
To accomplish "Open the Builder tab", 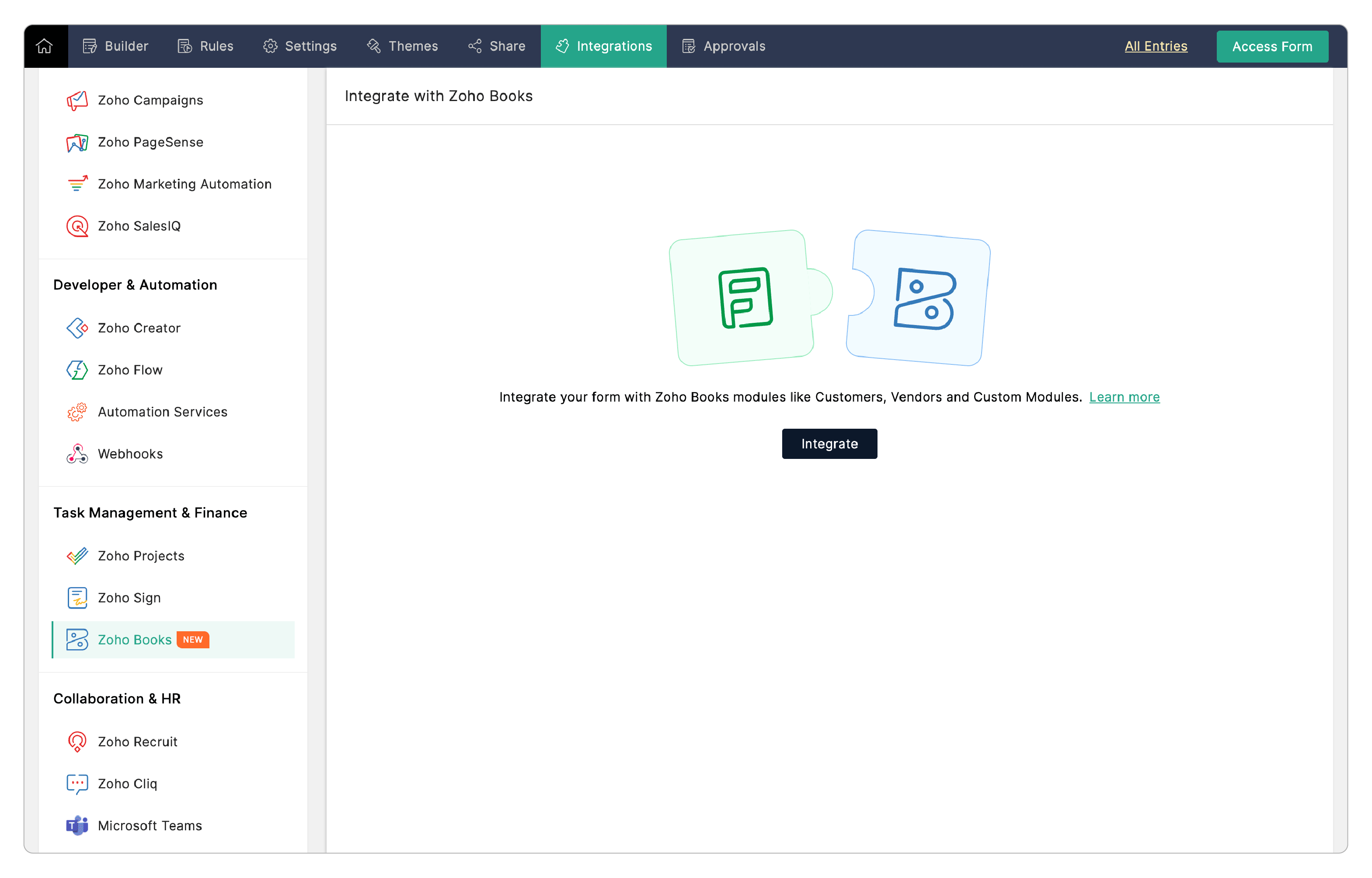I will click(x=116, y=46).
